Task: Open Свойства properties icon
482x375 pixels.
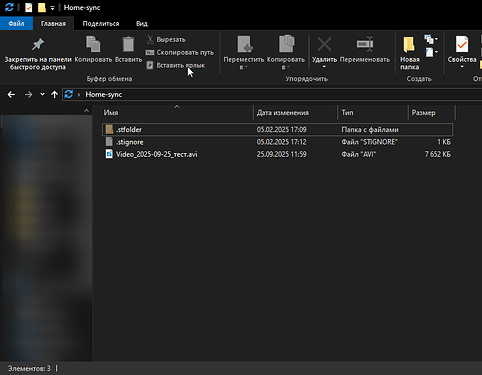Action: [x=462, y=44]
